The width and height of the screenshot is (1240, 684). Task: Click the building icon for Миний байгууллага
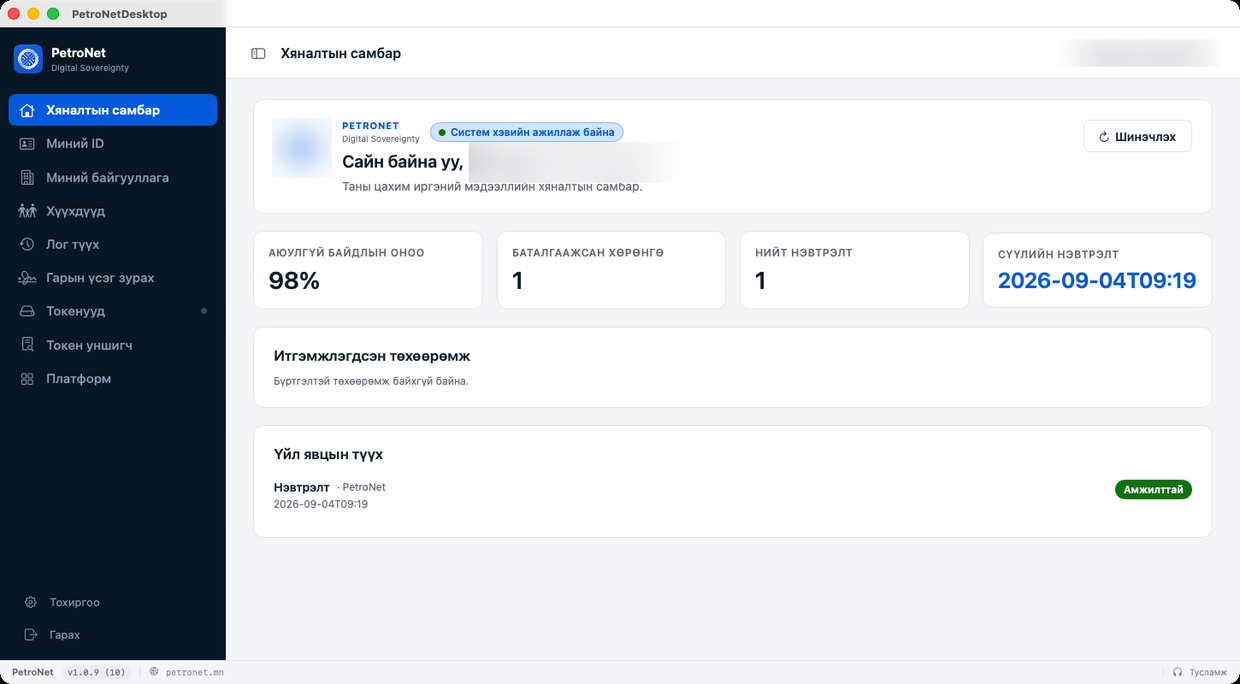(x=28, y=178)
